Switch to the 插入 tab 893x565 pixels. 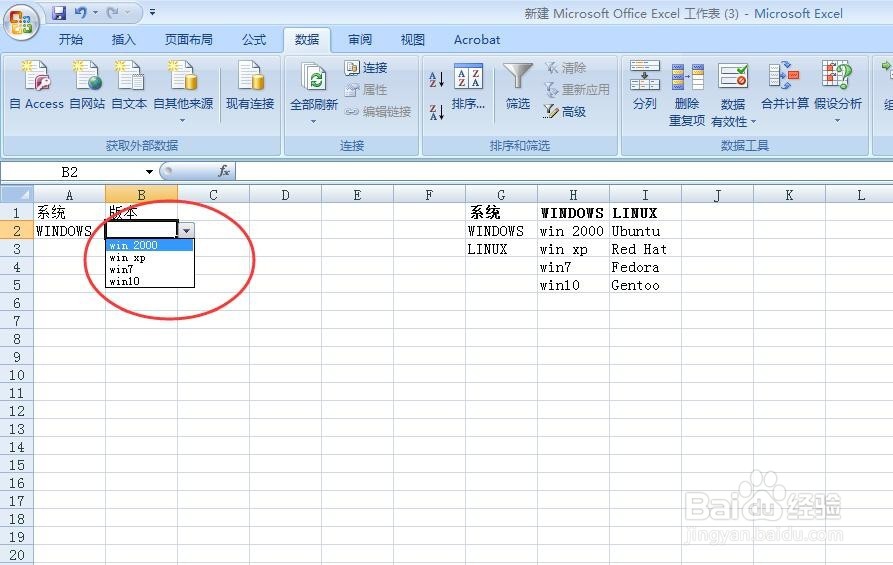tap(124, 40)
